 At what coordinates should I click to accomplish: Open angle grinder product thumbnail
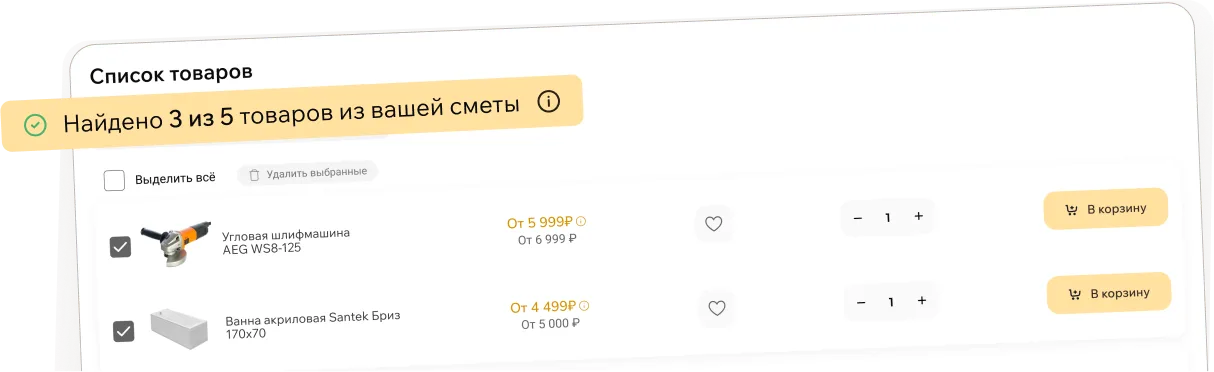tap(176, 243)
